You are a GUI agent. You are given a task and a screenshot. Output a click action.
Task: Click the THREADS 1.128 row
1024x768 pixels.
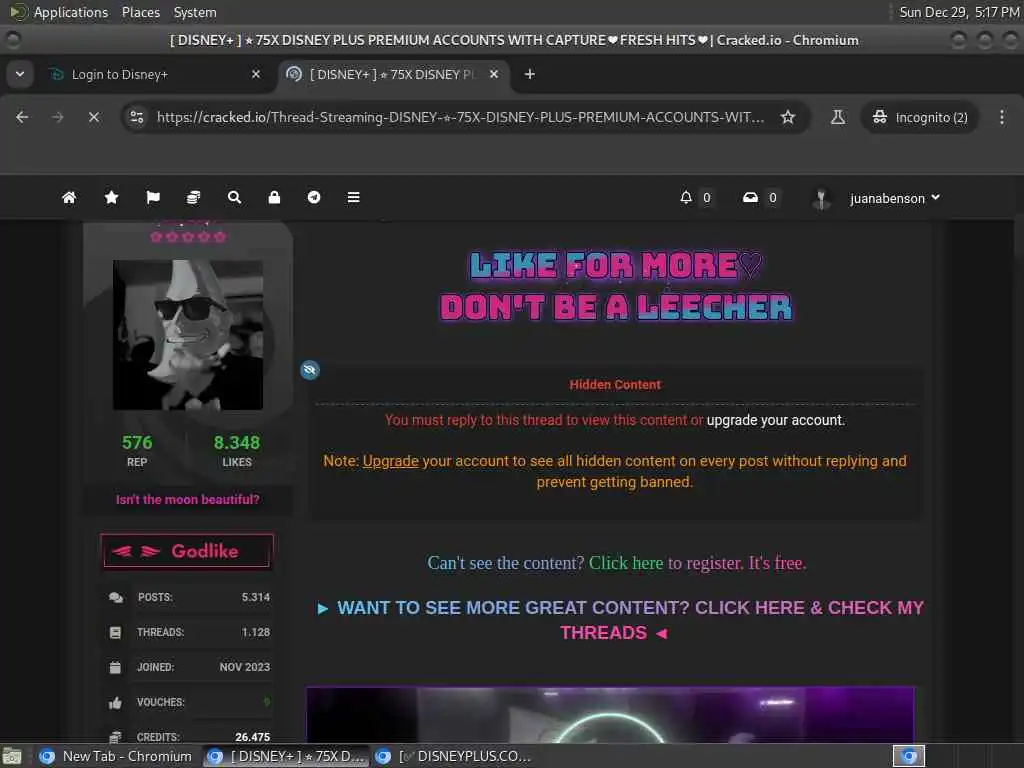189,632
